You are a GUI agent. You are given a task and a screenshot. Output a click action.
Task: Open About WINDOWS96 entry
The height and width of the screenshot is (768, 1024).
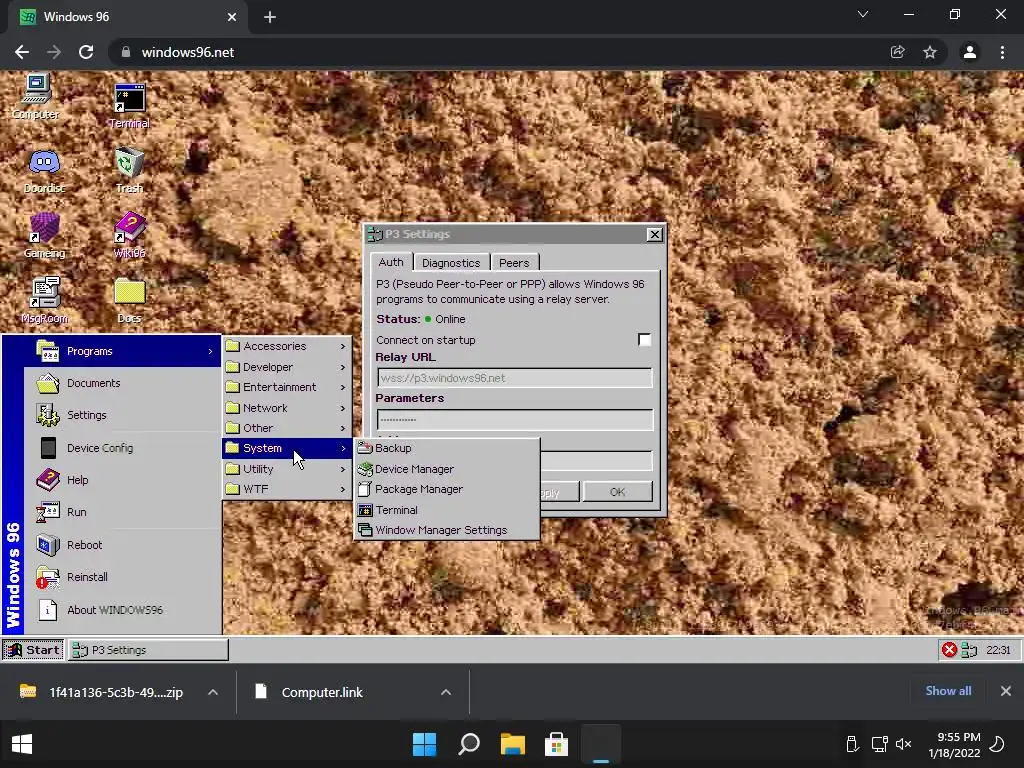tap(123, 610)
